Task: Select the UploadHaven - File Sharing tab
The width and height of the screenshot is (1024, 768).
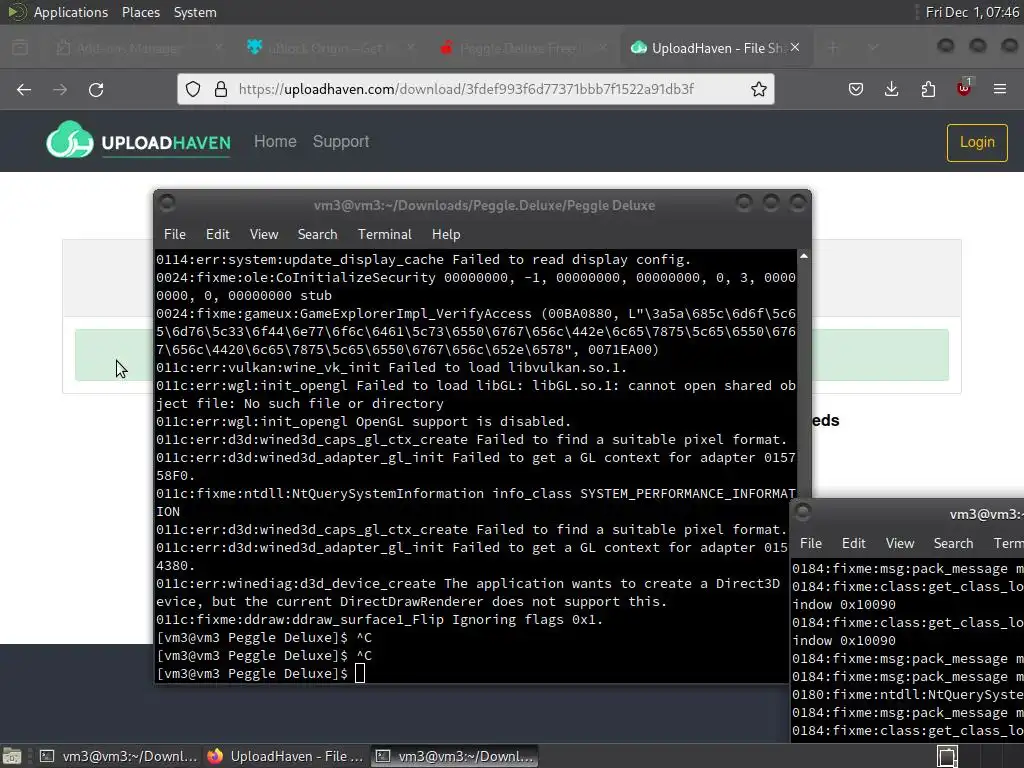Action: pos(714,48)
